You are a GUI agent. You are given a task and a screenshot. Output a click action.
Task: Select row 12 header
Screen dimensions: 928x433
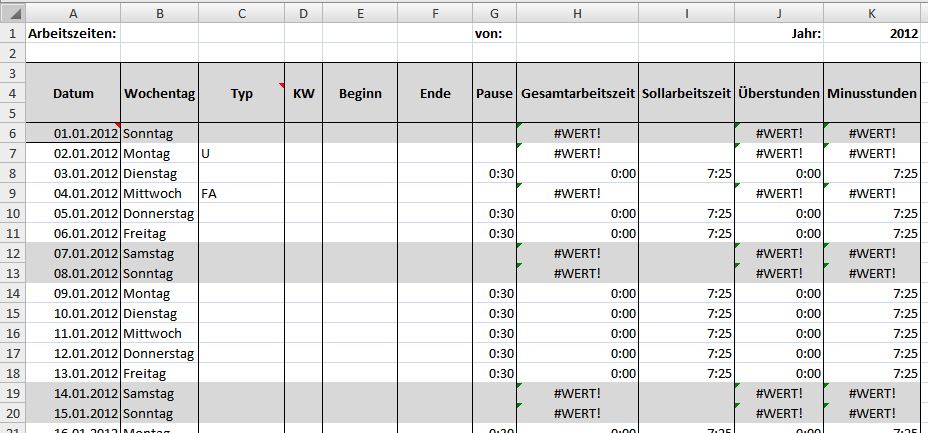coord(12,253)
